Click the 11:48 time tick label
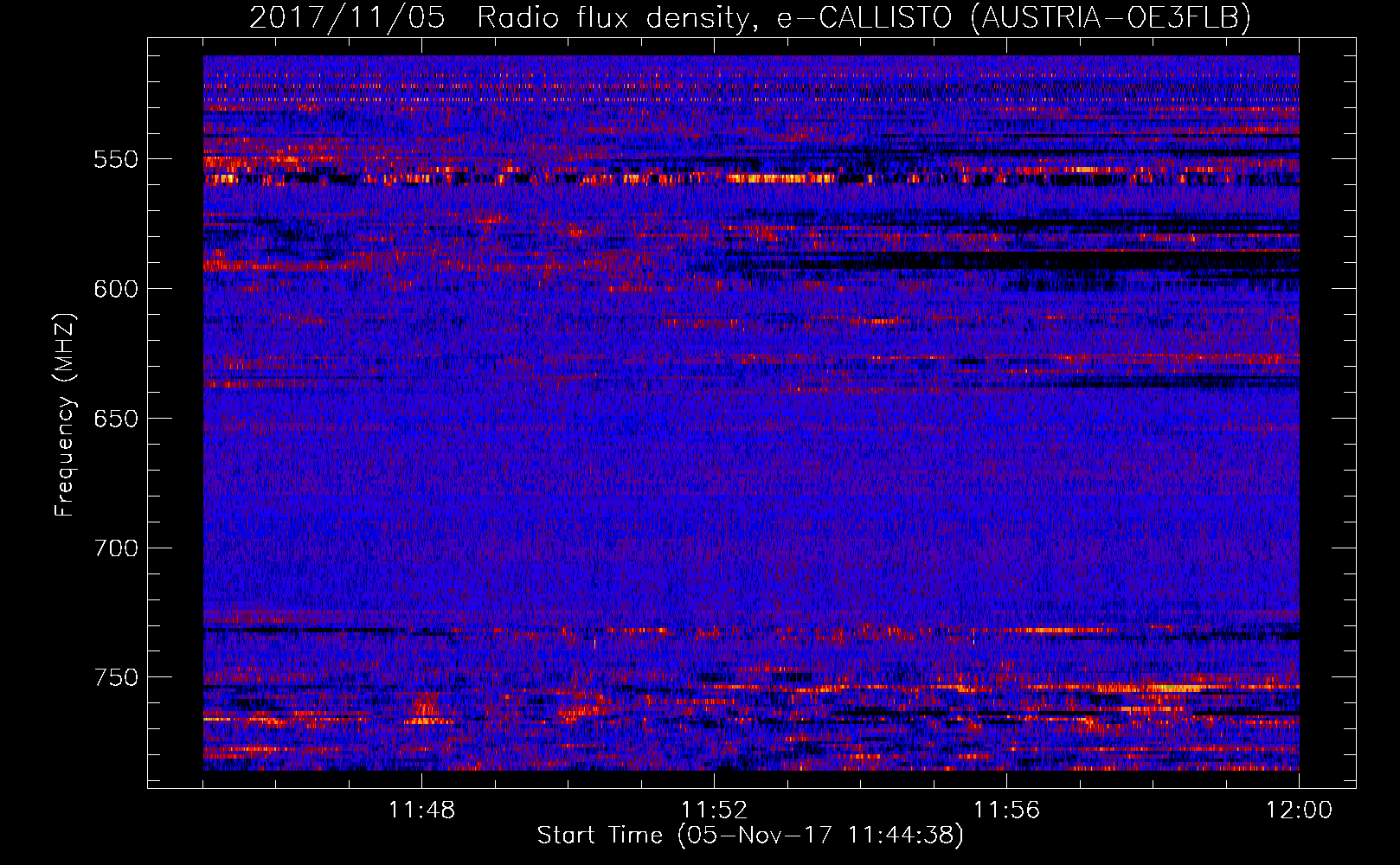1400x865 pixels. pos(421,811)
